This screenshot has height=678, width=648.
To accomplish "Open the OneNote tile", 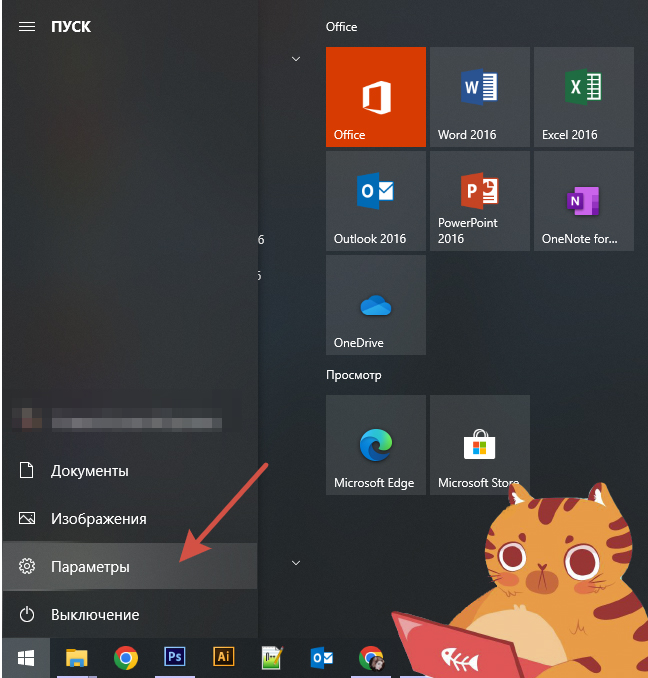I will click(x=583, y=200).
